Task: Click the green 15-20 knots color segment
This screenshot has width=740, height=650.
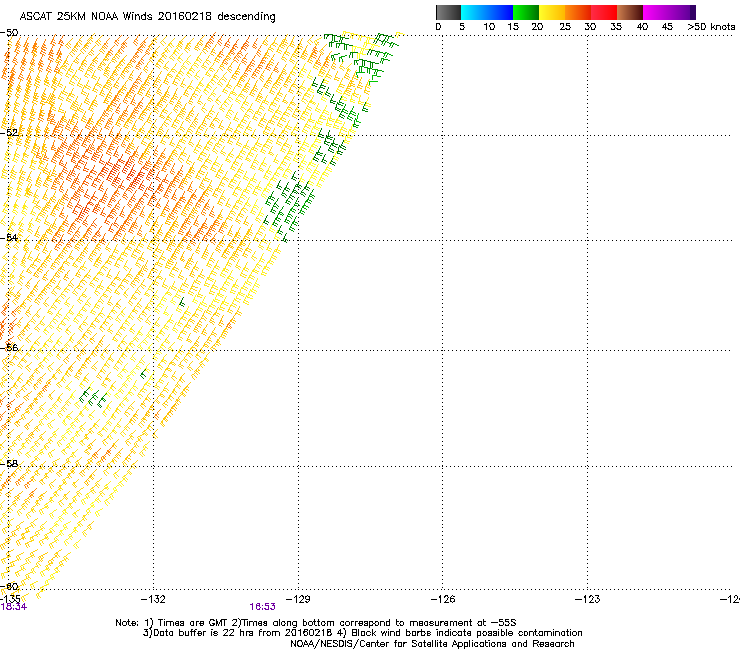Action: tap(526, 12)
